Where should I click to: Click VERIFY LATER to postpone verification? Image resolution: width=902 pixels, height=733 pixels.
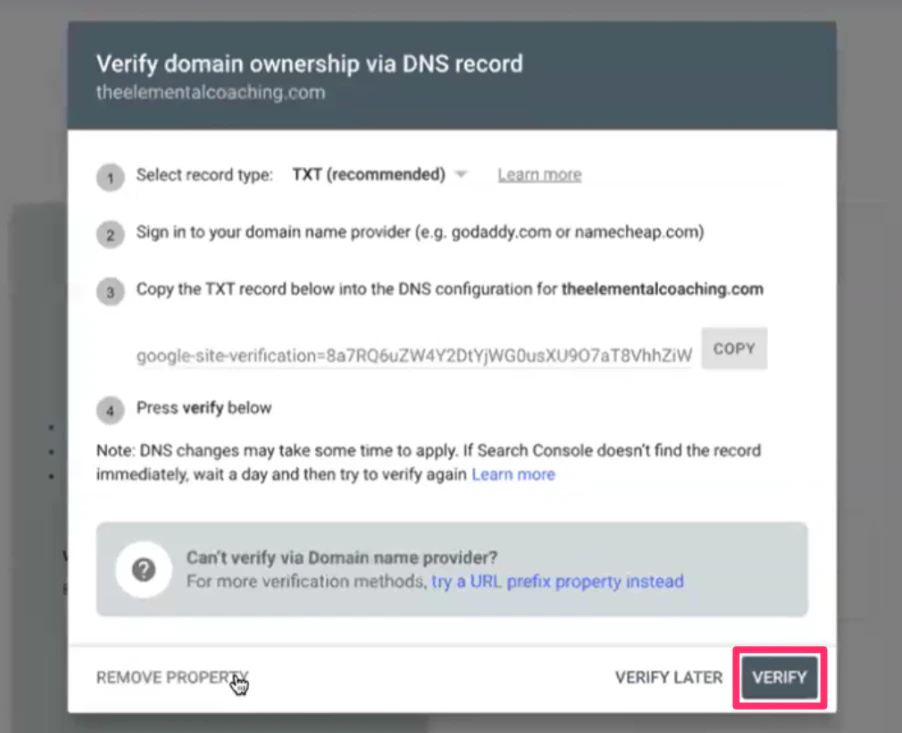click(x=668, y=677)
